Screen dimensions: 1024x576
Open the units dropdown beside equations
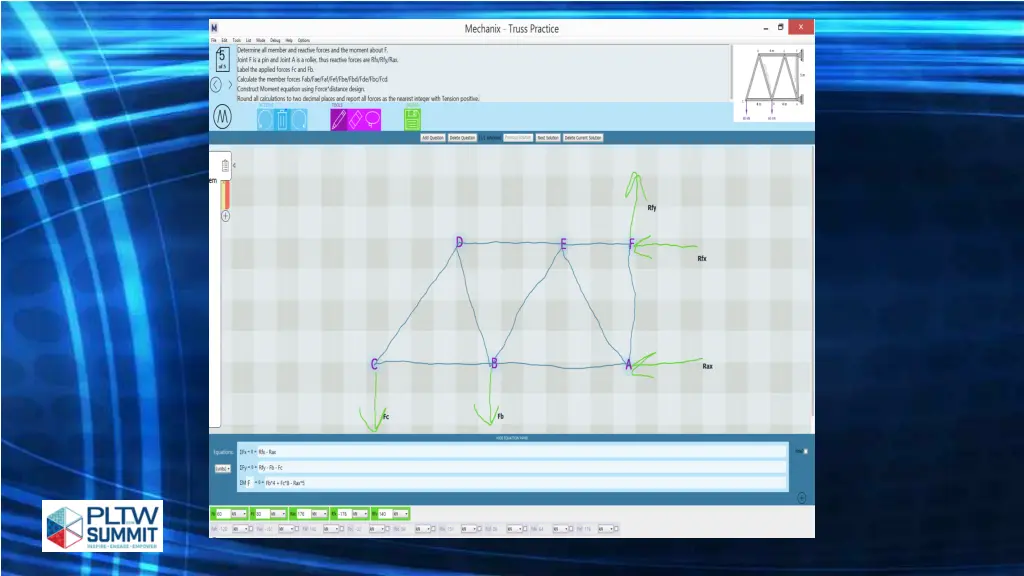pyautogui.click(x=222, y=468)
